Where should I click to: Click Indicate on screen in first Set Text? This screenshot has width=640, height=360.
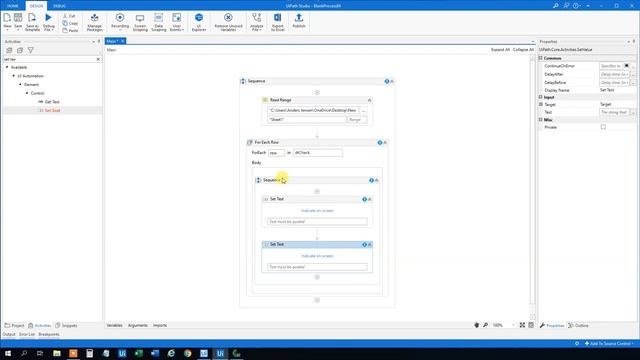[317, 211]
